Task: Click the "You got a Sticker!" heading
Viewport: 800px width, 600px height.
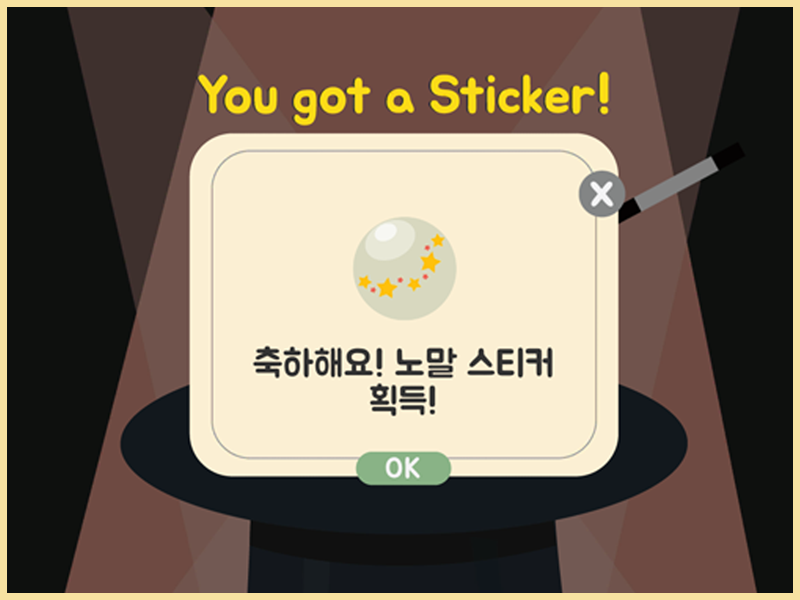Action: [404, 97]
